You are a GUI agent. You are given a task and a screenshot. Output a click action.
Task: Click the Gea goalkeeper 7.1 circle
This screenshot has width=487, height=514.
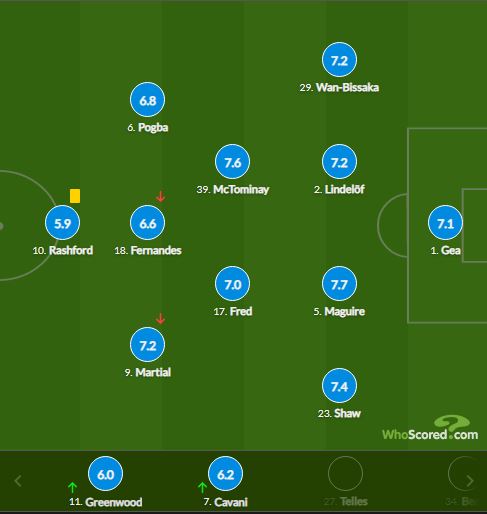coord(445,223)
